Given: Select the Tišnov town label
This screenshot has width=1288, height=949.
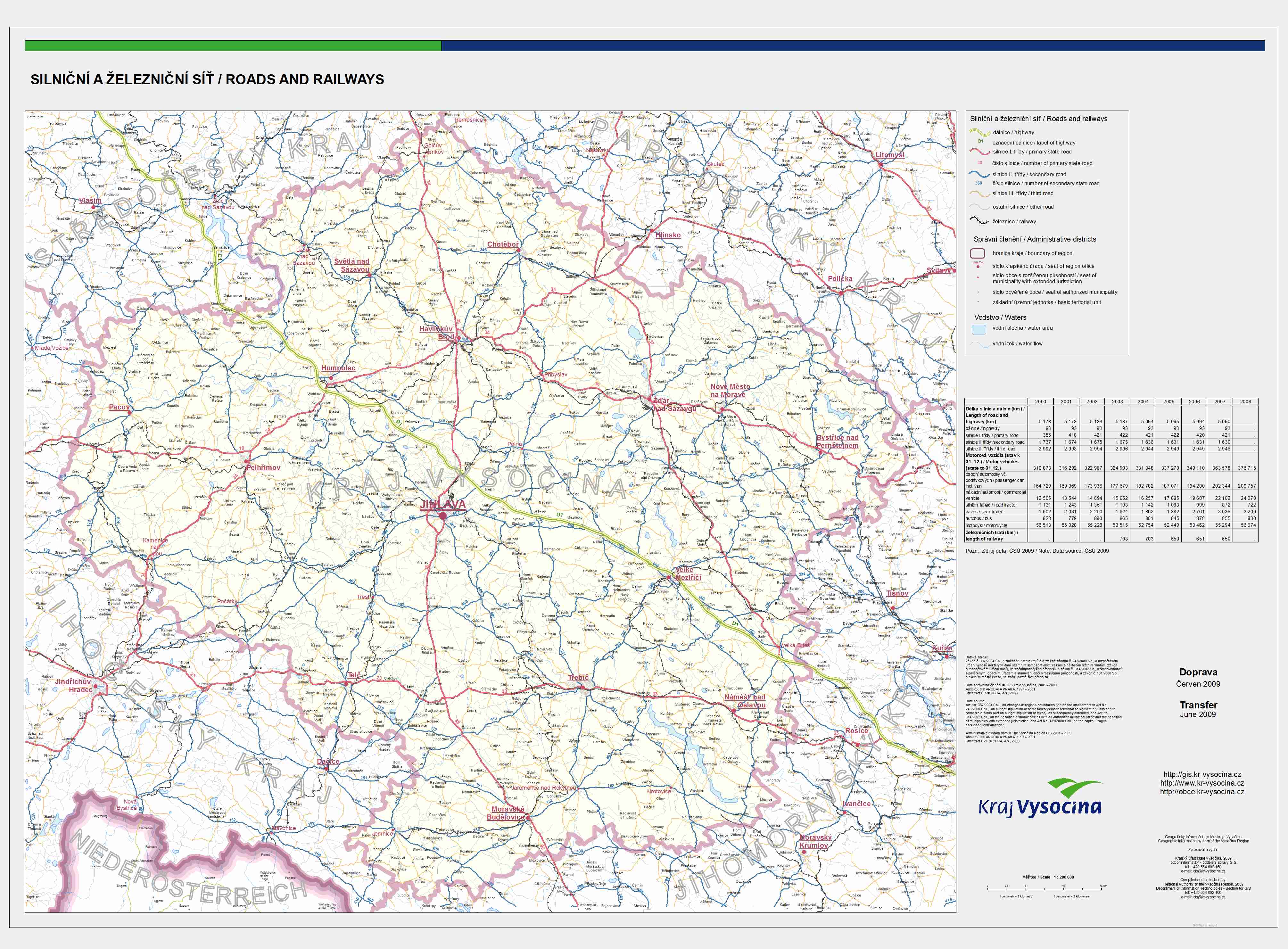Looking at the screenshot, I should pos(897,593).
